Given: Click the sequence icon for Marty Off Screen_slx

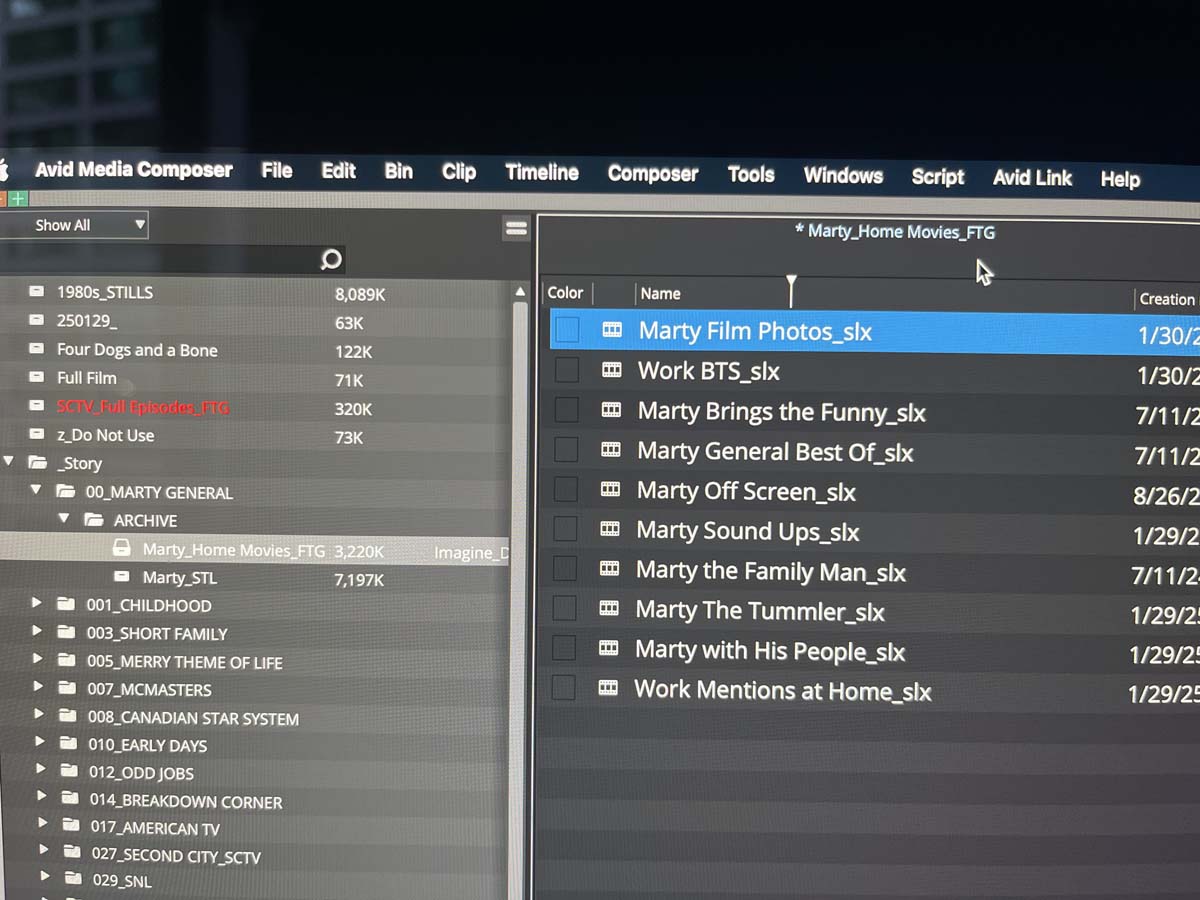Looking at the screenshot, I should (610, 490).
